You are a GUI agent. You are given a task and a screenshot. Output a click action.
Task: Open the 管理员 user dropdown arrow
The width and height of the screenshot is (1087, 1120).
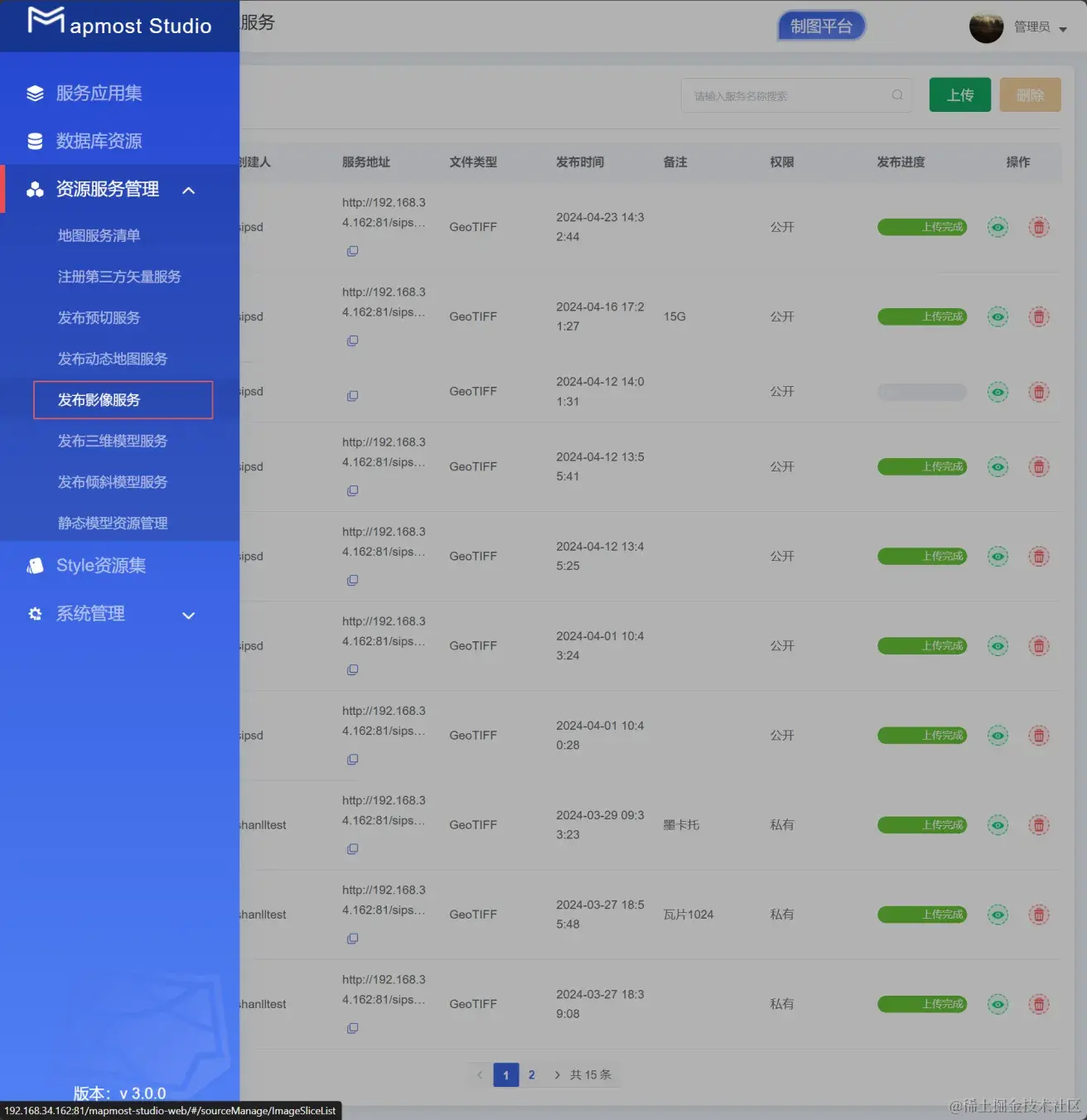1063,29
